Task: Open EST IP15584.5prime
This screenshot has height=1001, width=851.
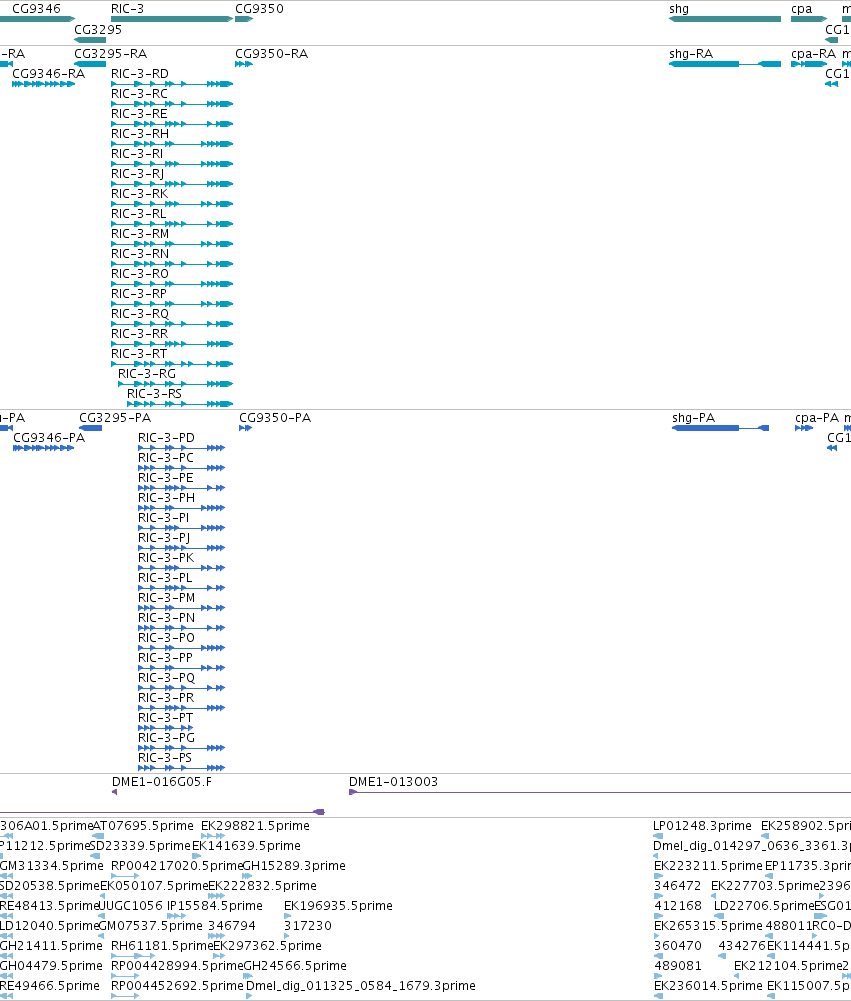Action: (177, 915)
